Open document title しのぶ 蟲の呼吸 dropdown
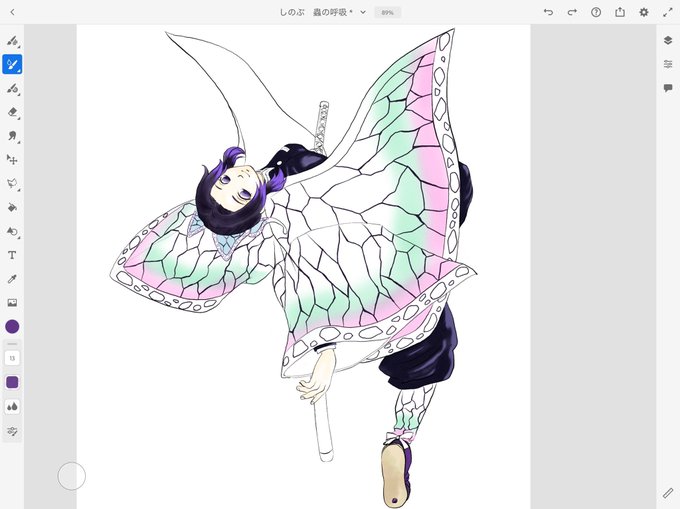Viewport: 680px width, 509px height. click(x=323, y=13)
